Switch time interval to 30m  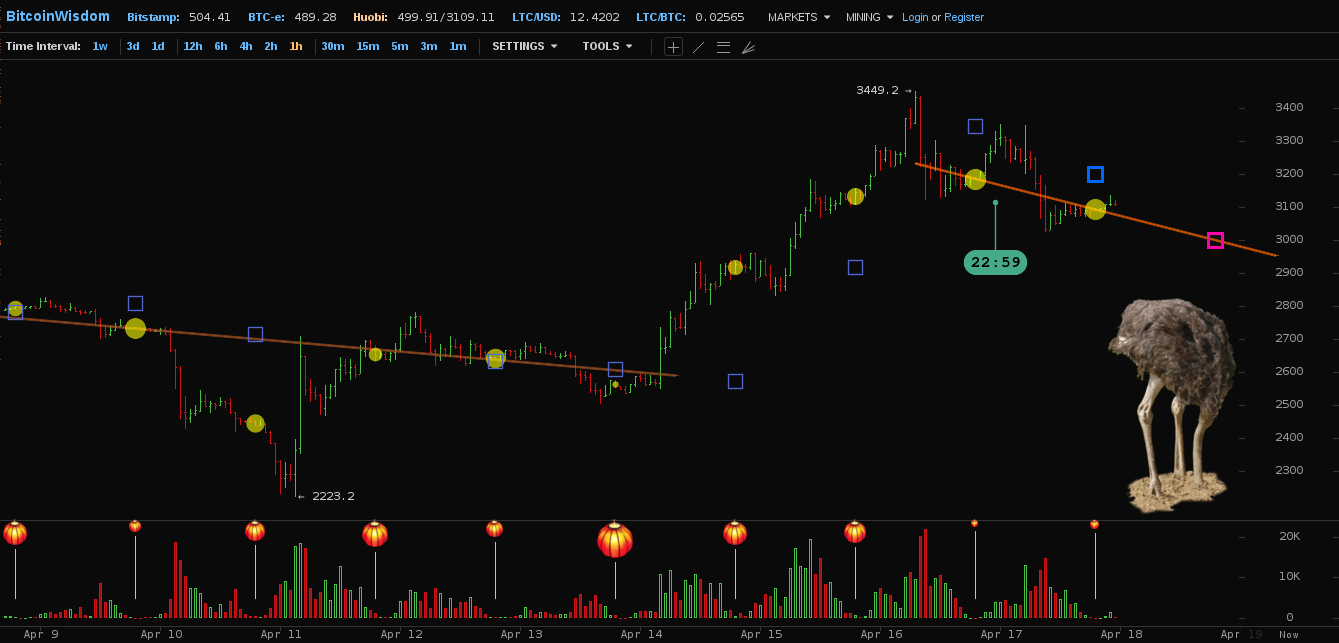coord(332,46)
